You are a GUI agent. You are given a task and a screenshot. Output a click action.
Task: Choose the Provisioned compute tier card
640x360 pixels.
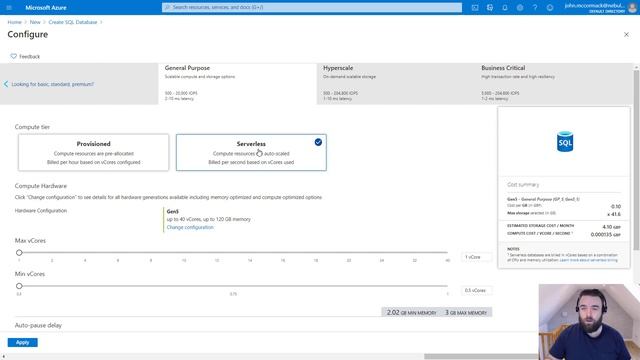tap(93, 153)
